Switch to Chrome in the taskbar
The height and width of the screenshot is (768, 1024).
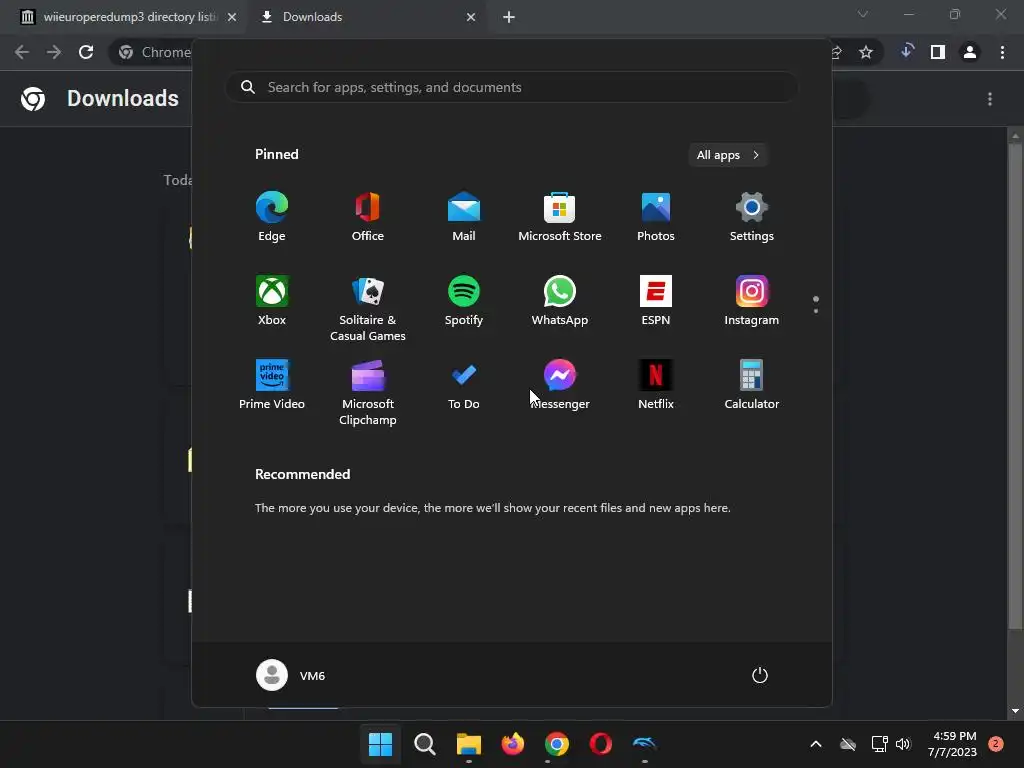pyautogui.click(x=556, y=743)
